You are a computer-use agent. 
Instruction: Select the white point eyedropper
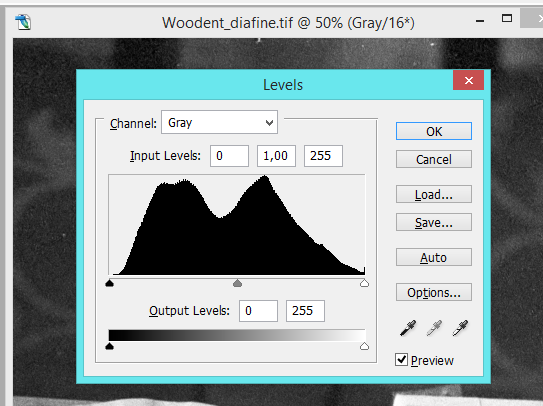(x=460, y=328)
